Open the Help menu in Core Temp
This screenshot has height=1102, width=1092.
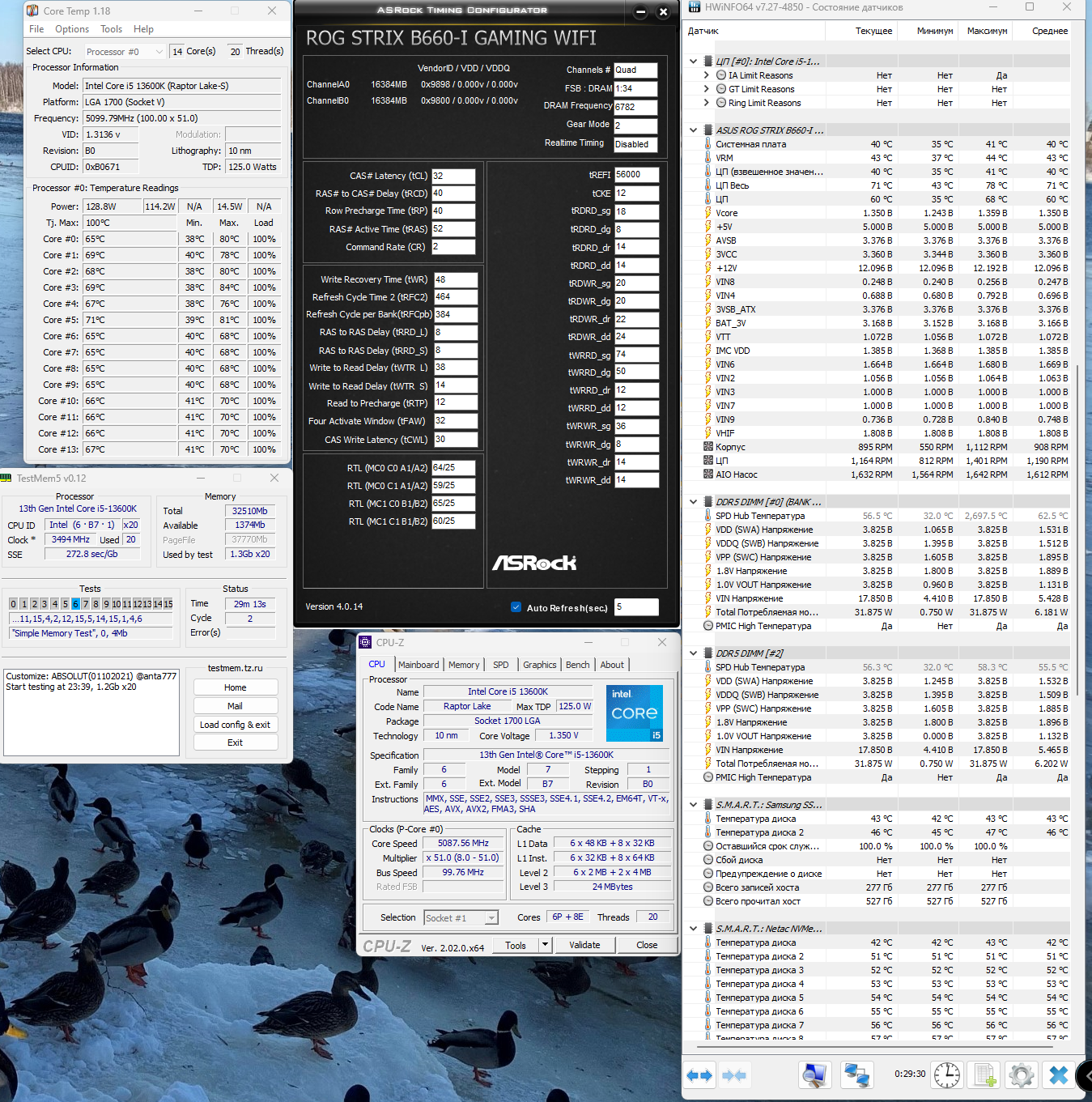click(143, 29)
